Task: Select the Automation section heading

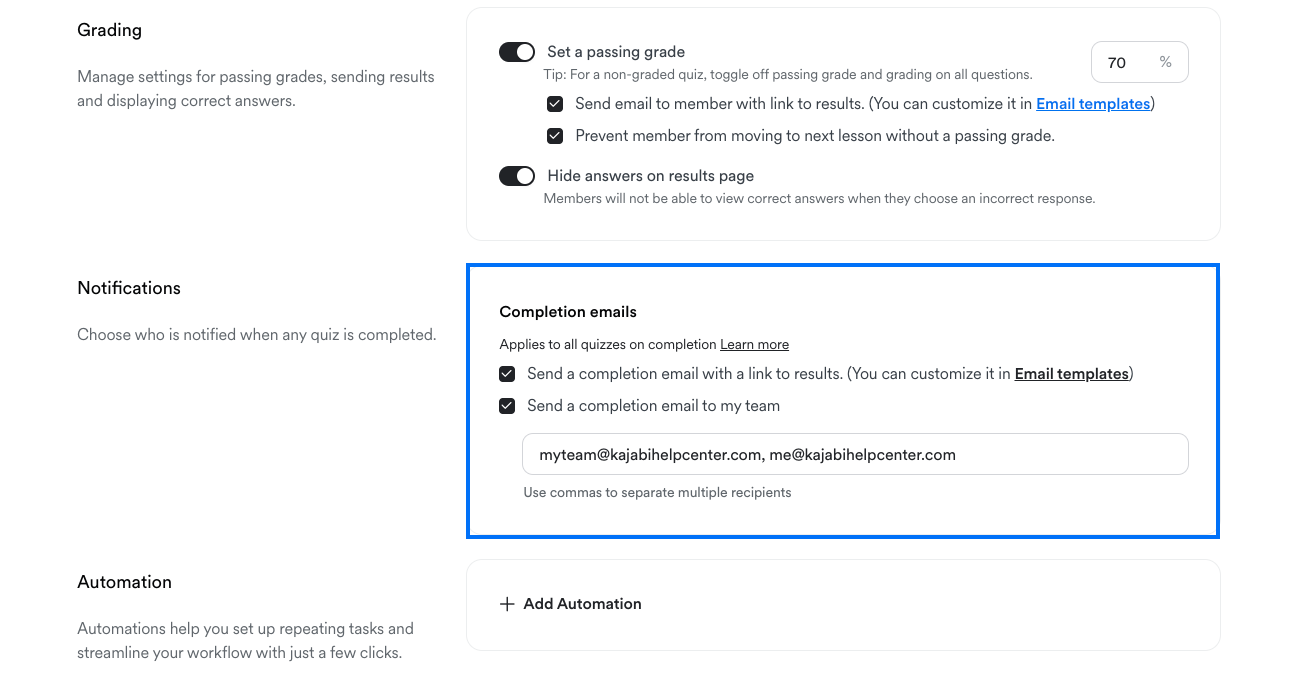Action: pos(125,582)
